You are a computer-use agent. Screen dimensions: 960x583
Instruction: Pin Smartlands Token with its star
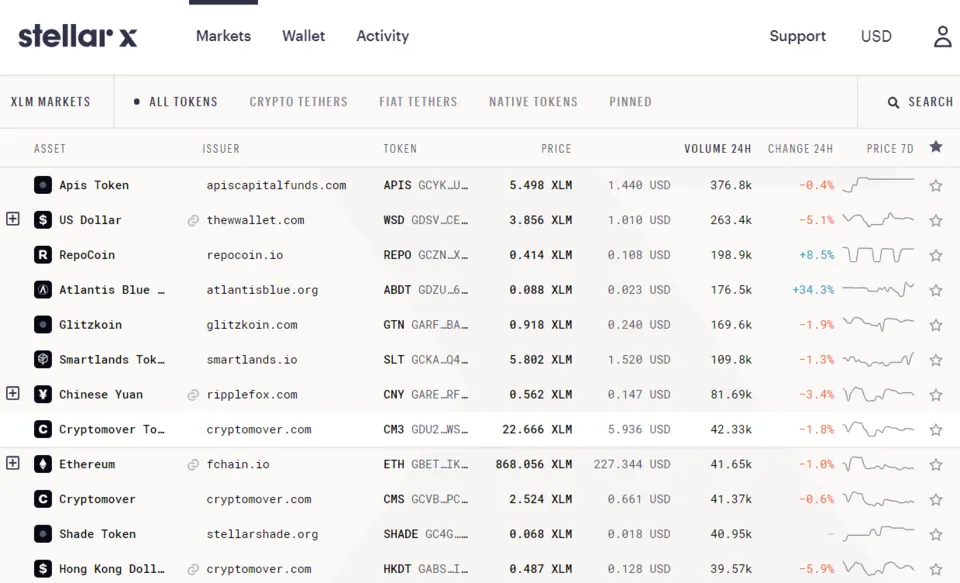pos(936,360)
